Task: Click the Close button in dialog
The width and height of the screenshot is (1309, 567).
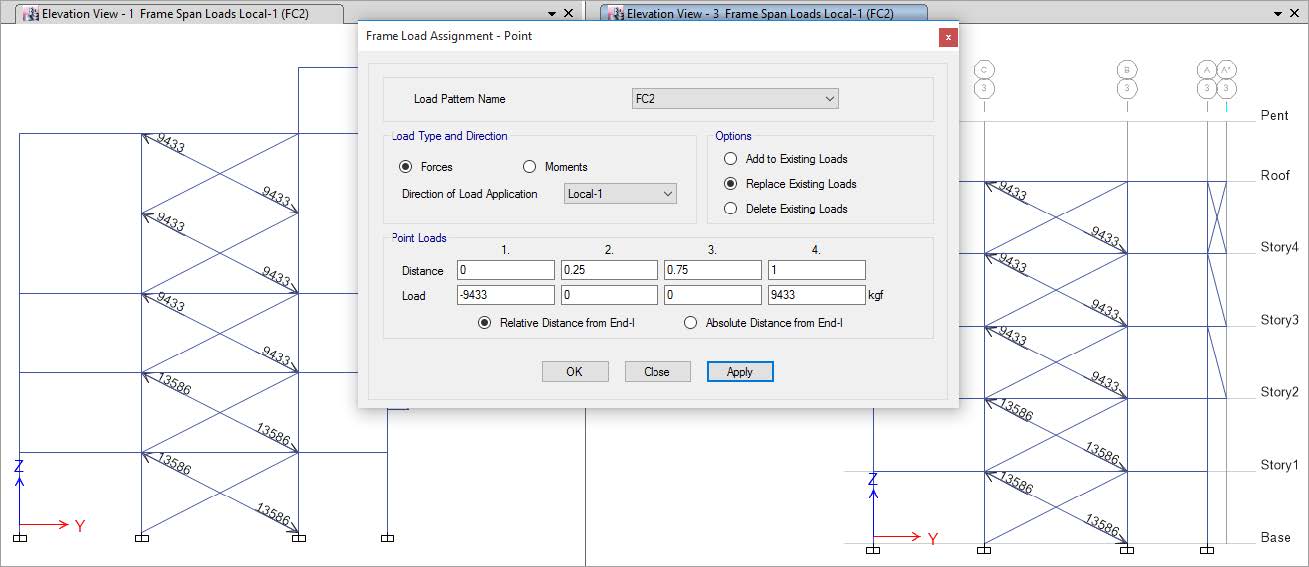Action: (x=658, y=371)
